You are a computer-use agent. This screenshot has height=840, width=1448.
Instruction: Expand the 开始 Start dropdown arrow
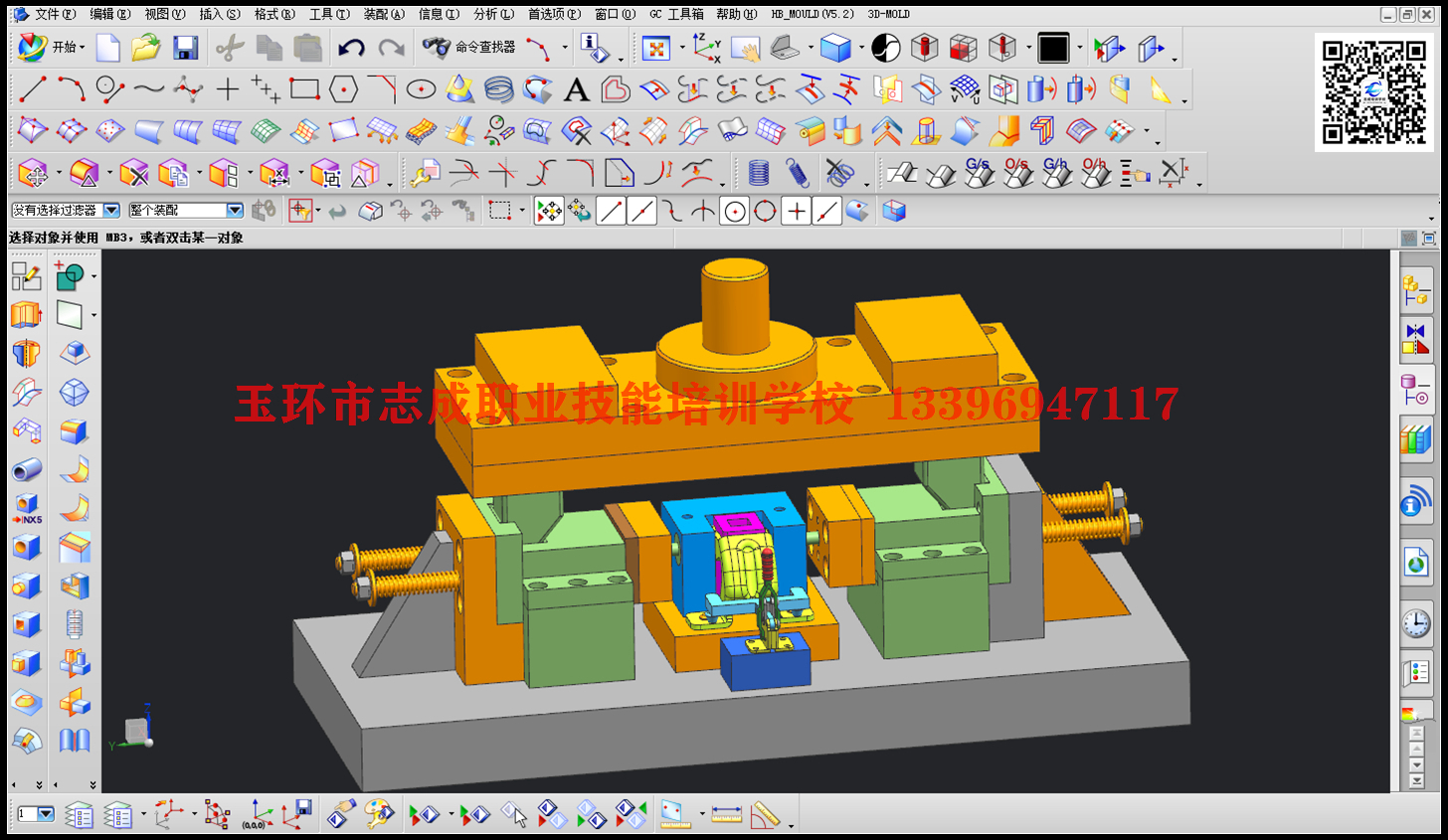point(82,48)
